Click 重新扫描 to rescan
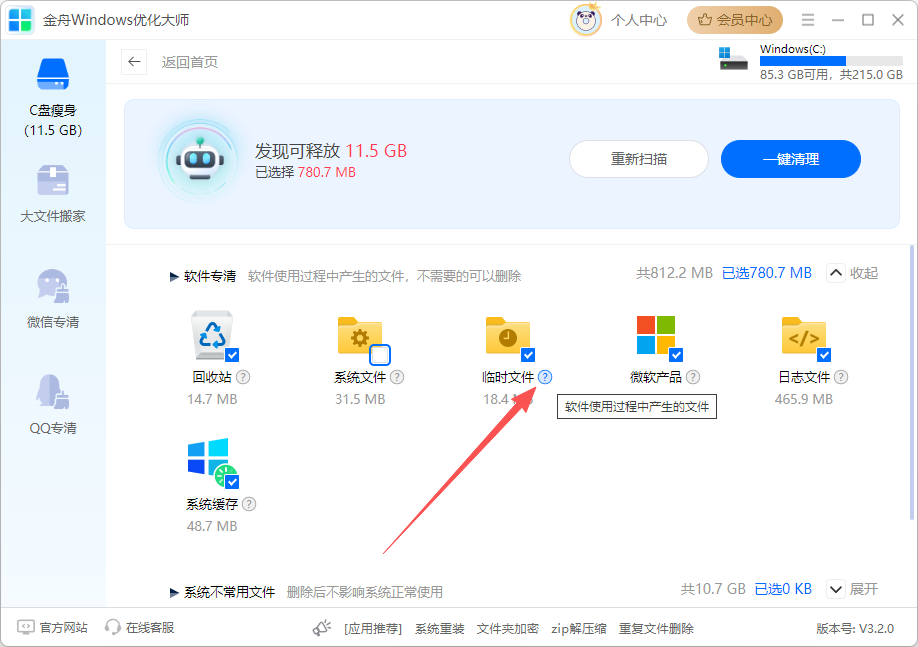The height and width of the screenshot is (647, 918). pyautogui.click(x=639, y=159)
